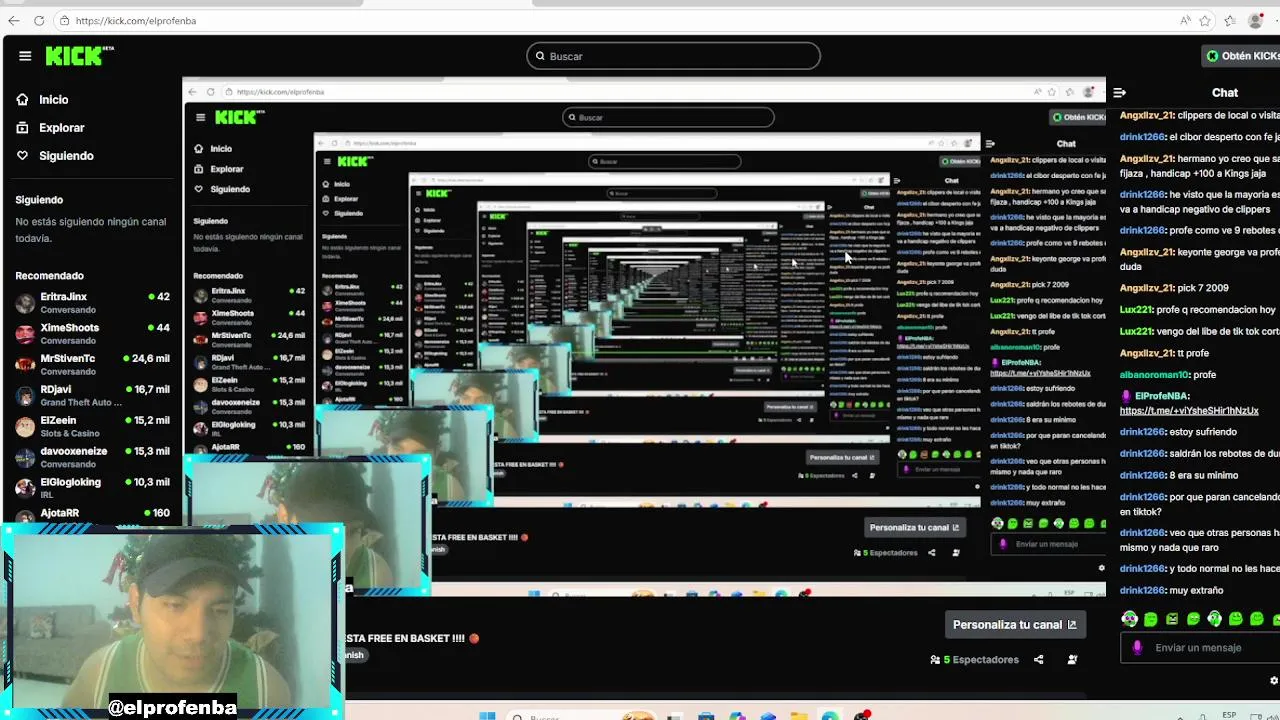Image resolution: width=1280 pixels, height=720 pixels.
Task: Add page to favorites with star icon
Action: [1205, 20]
